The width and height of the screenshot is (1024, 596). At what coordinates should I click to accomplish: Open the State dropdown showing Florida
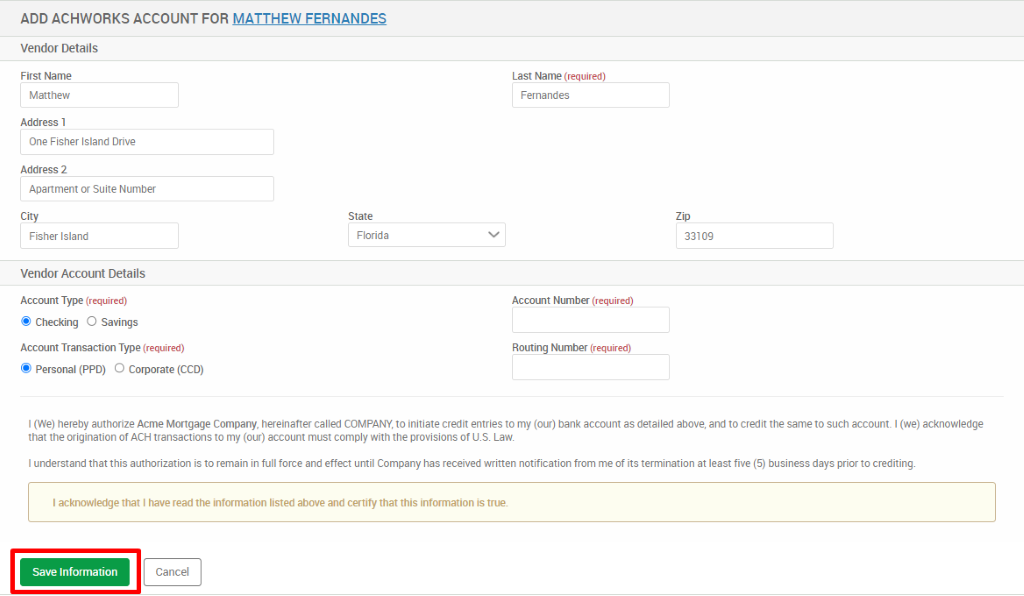point(426,234)
